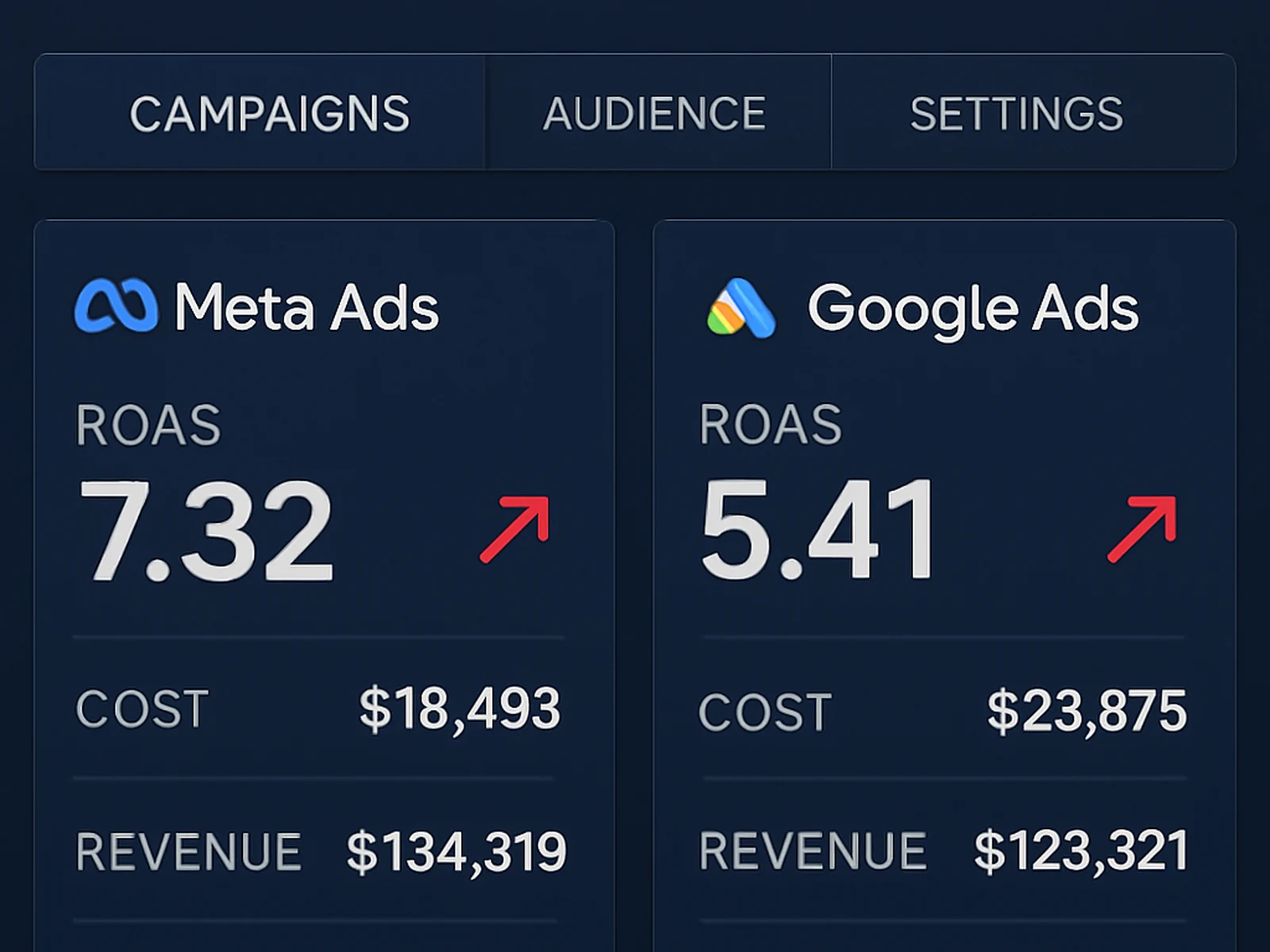Click the COST label in Google Ads card
The height and width of the screenshot is (952, 1270).
765,712
